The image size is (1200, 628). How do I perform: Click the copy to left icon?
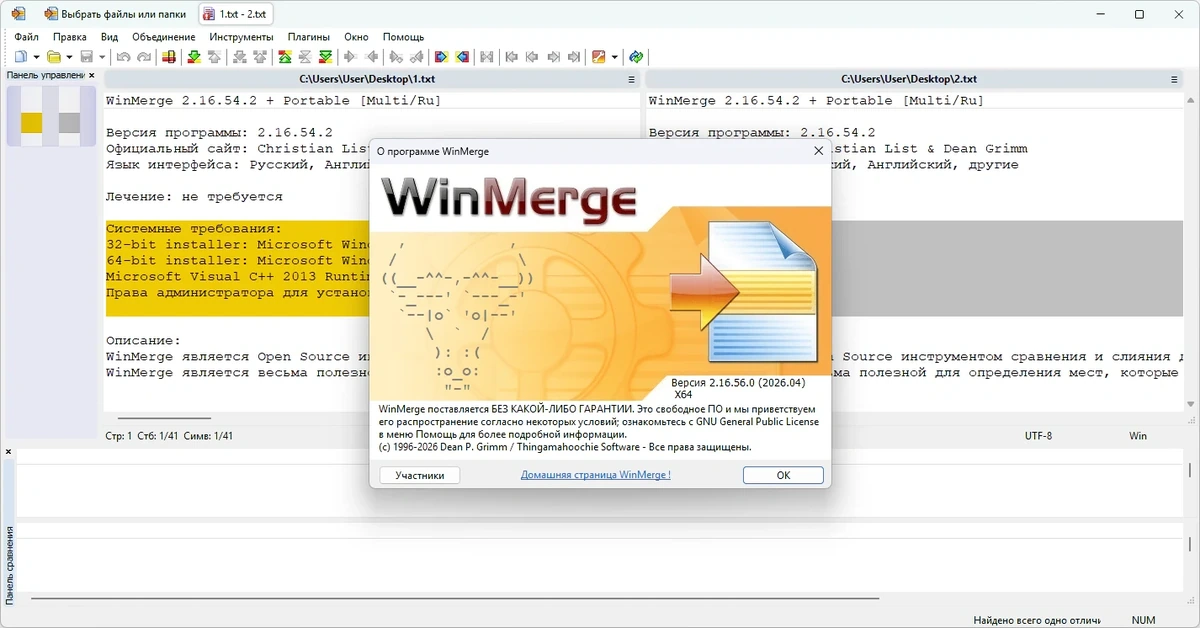[x=372, y=57]
